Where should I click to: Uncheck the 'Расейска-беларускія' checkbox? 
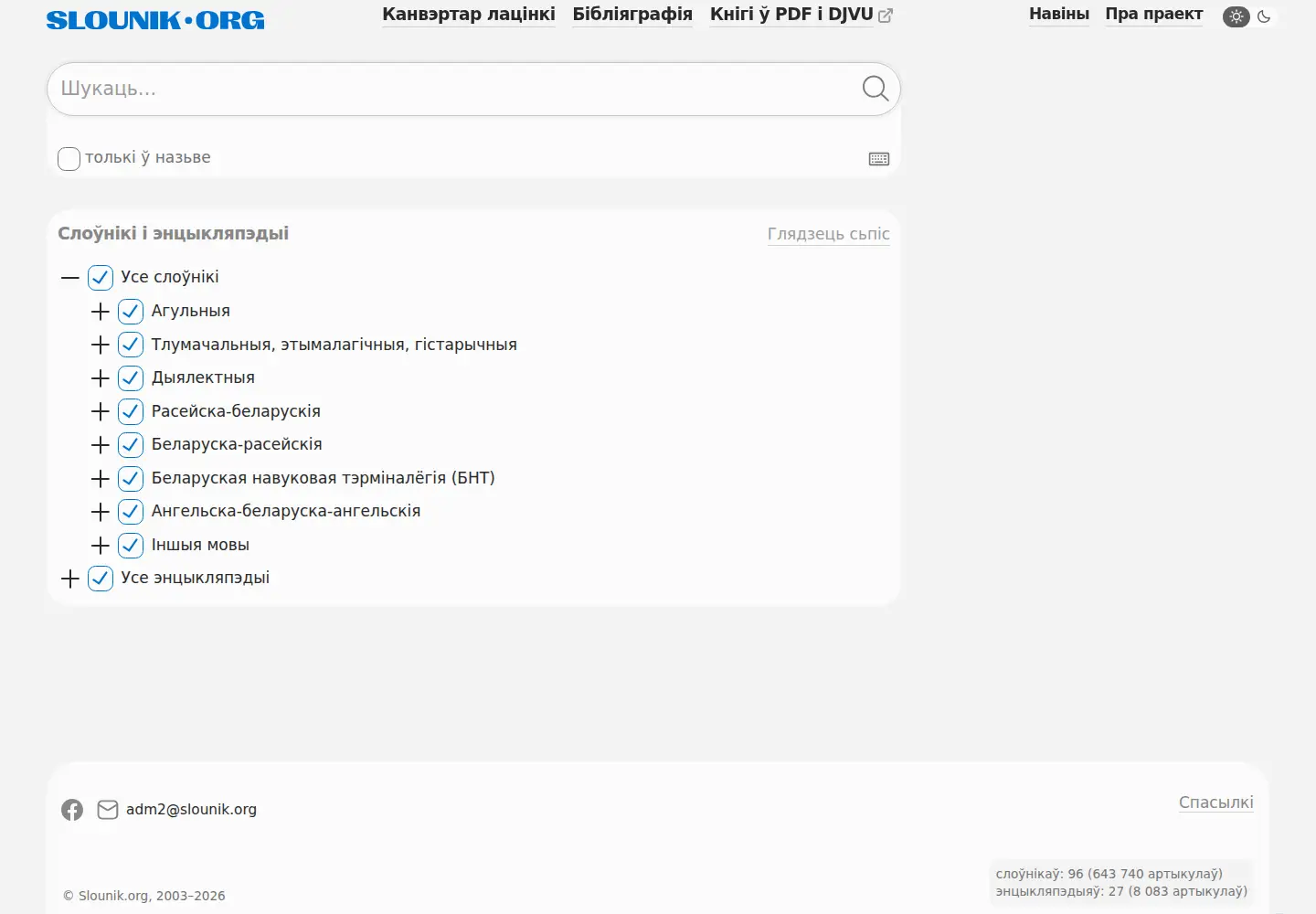coord(131,411)
